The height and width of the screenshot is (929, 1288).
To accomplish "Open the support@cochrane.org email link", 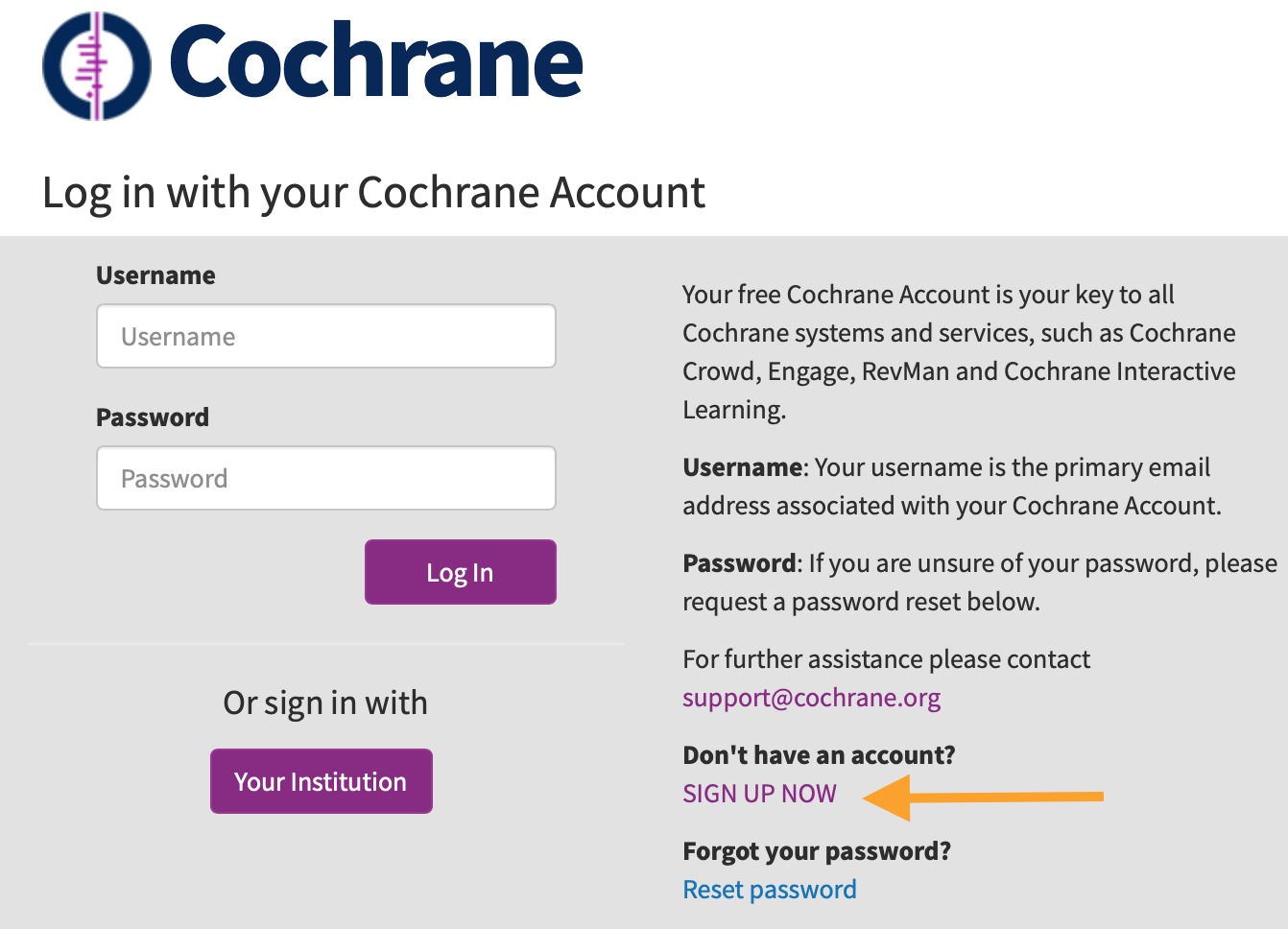I will point(811,698).
